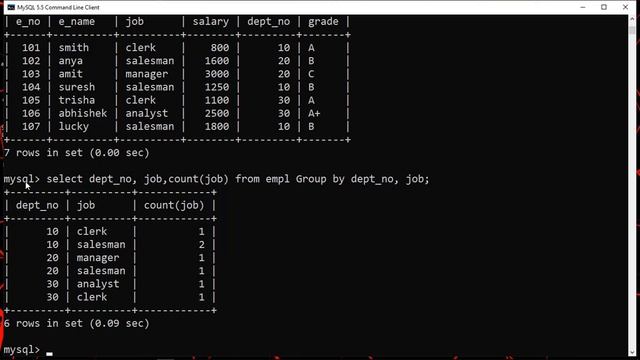Click the 'grade' column header
640x360 pixels.
(323, 22)
